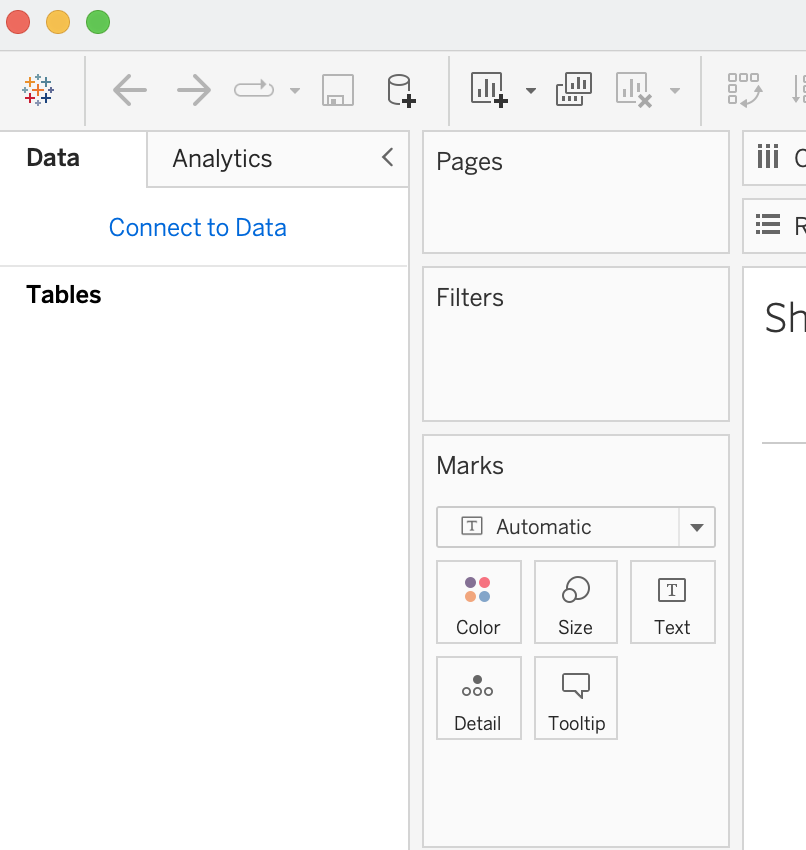Click the Text marks button
The width and height of the screenshot is (806, 850).
point(673,602)
